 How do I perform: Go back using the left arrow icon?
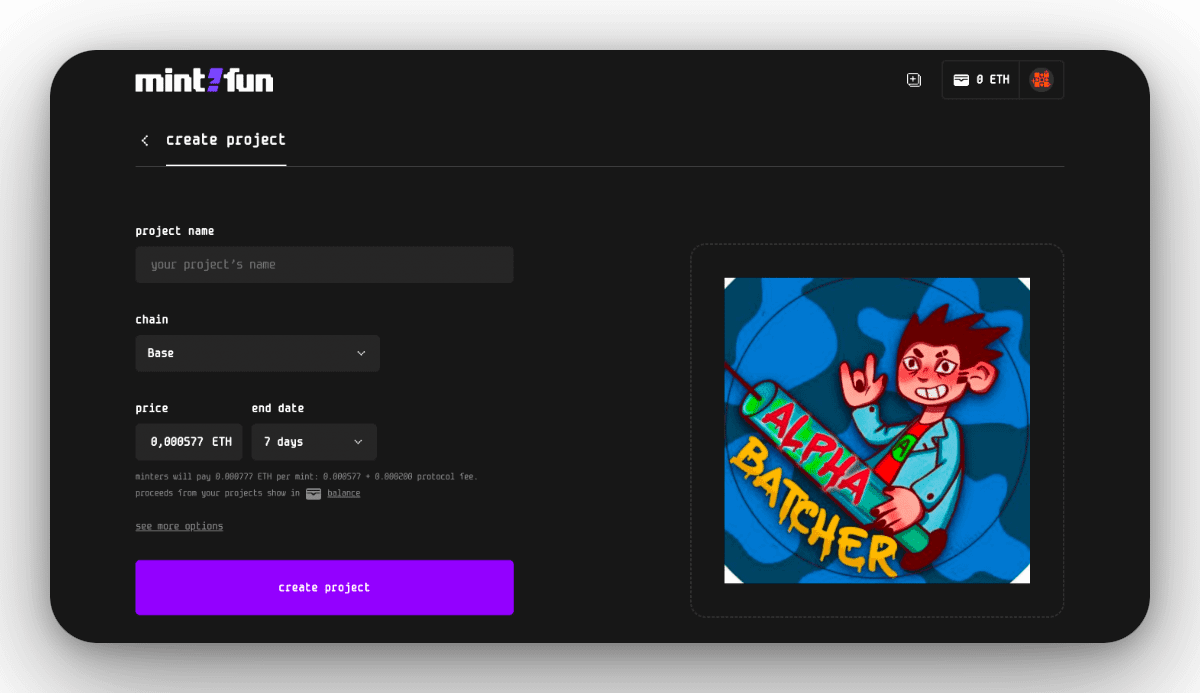[145, 140]
